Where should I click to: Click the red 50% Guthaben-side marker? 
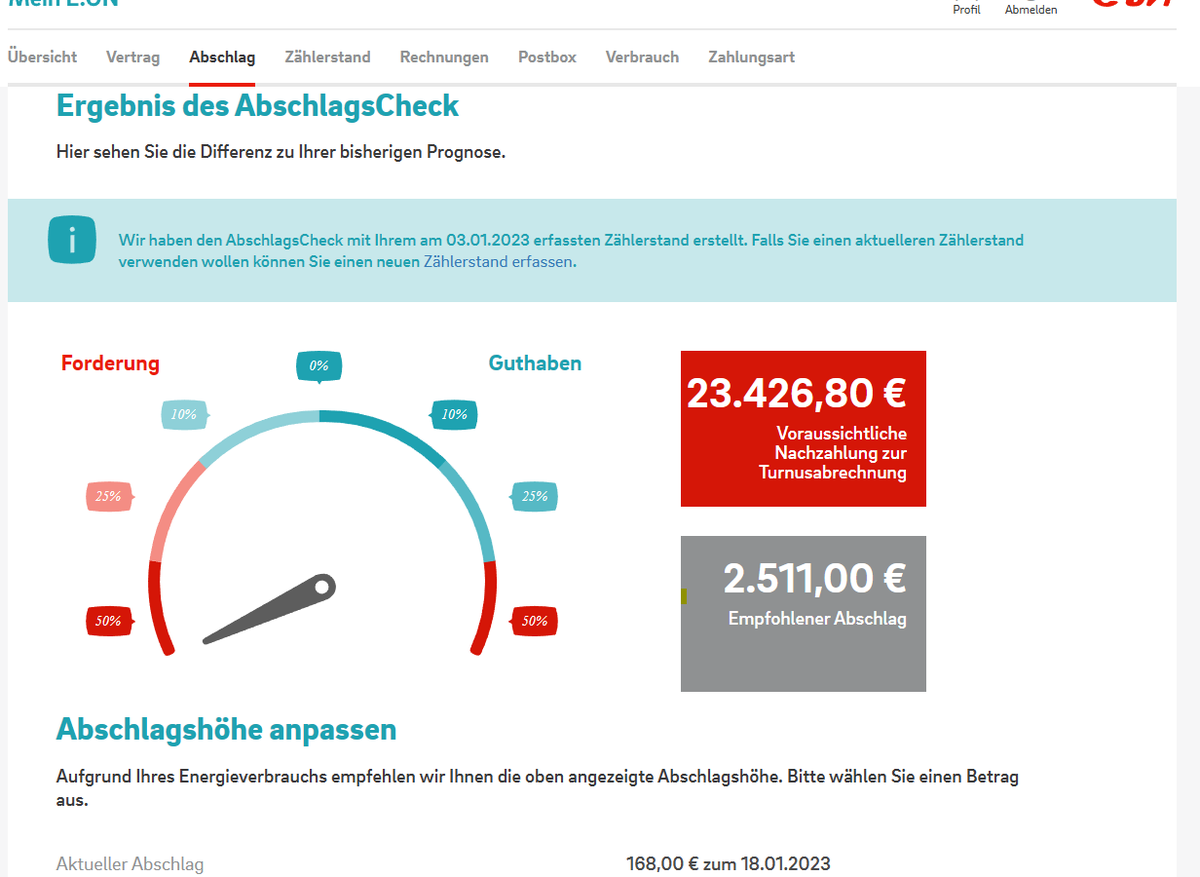[x=534, y=621]
